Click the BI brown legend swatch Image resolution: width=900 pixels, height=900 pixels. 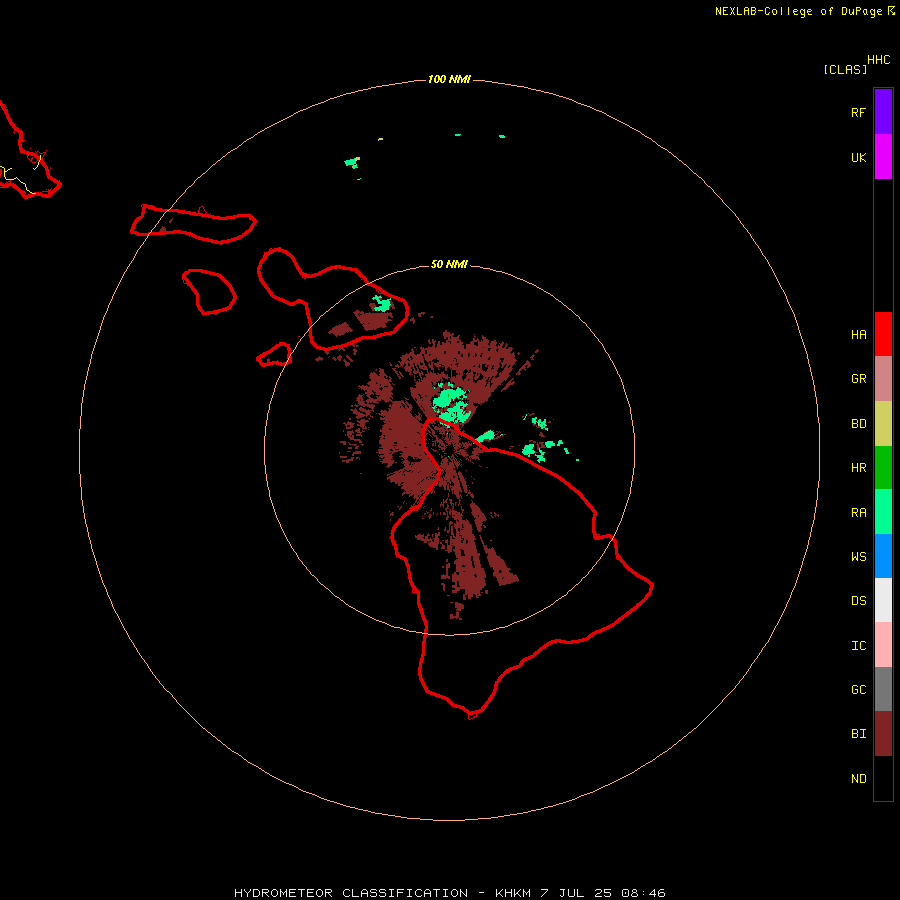coord(883,734)
